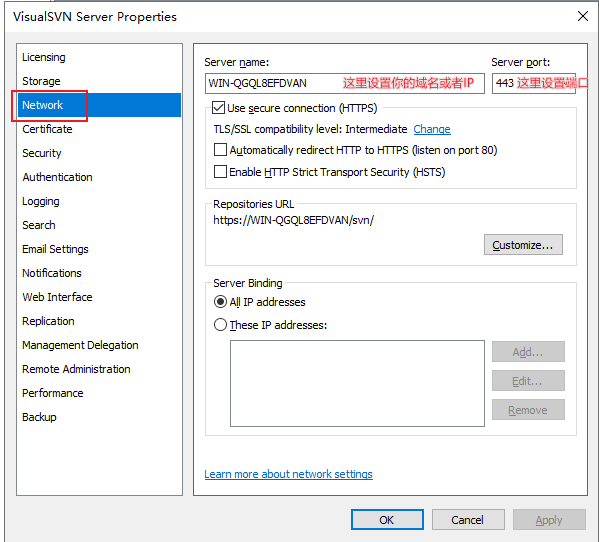Screen dimensions: 599x542
Task: Open Authentication settings
Action: coord(57,177)
